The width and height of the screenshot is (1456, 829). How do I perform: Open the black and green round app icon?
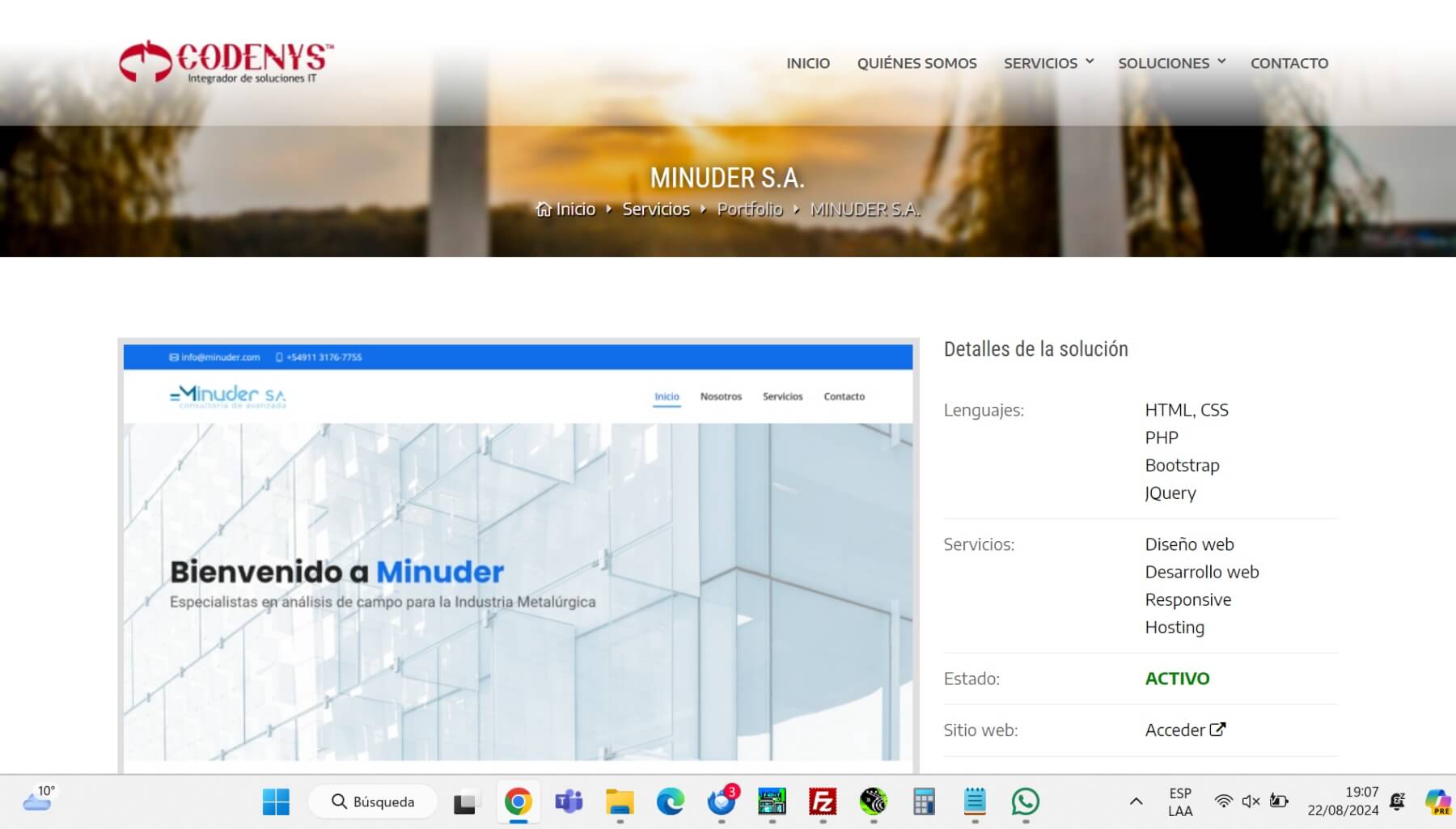click(x=873, y=802)
